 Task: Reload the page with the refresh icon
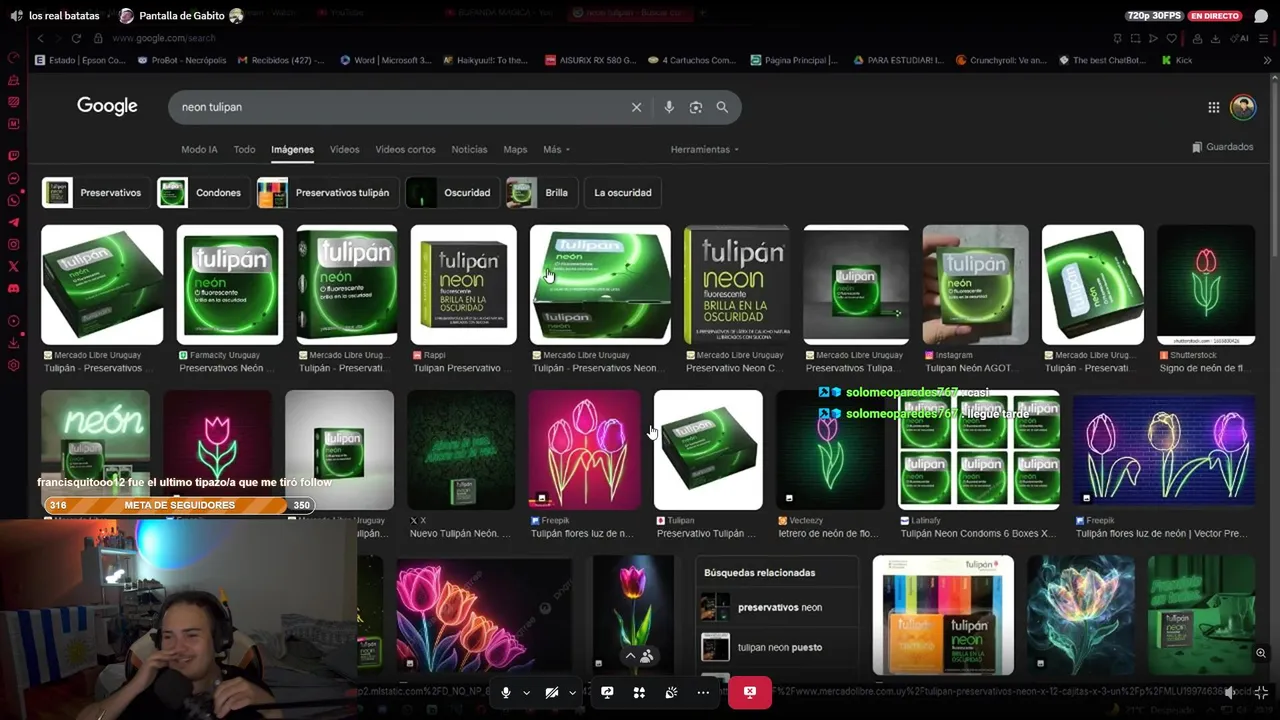click(76, 38)
